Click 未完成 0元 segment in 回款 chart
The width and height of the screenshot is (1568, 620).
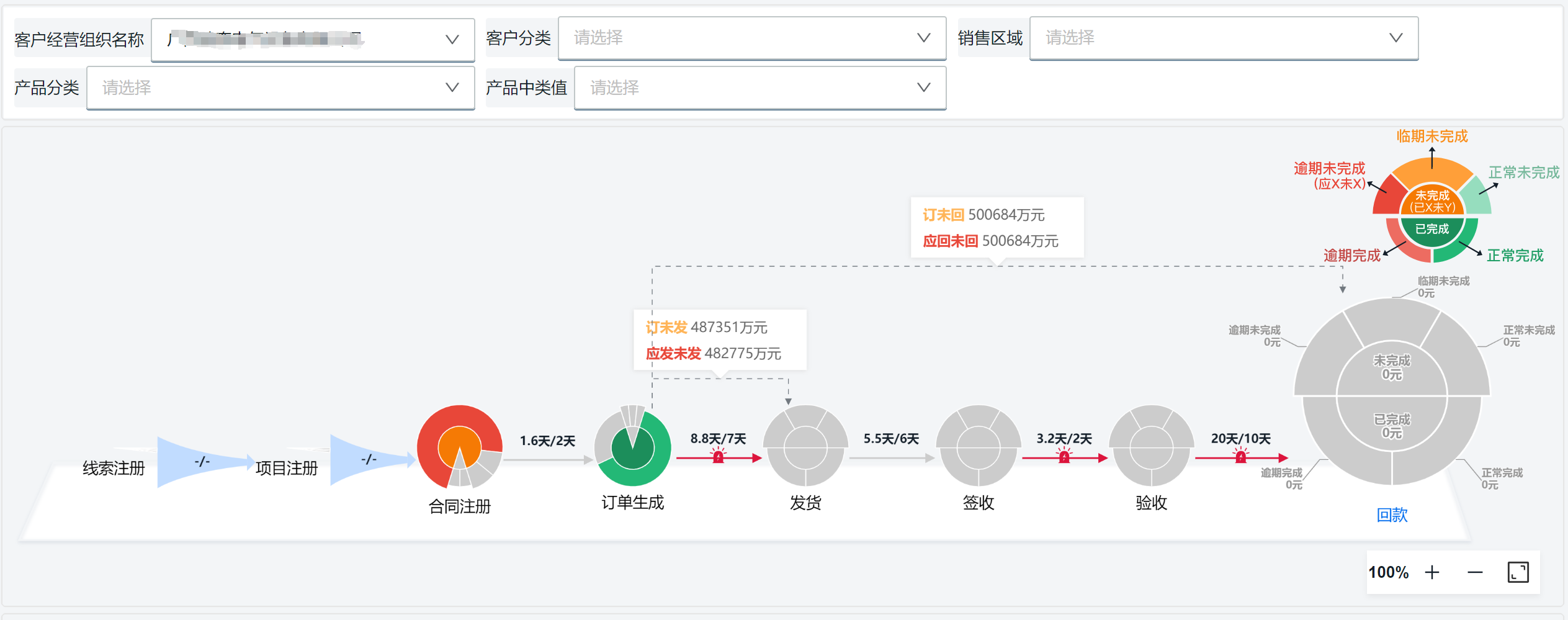point(1392,367)
